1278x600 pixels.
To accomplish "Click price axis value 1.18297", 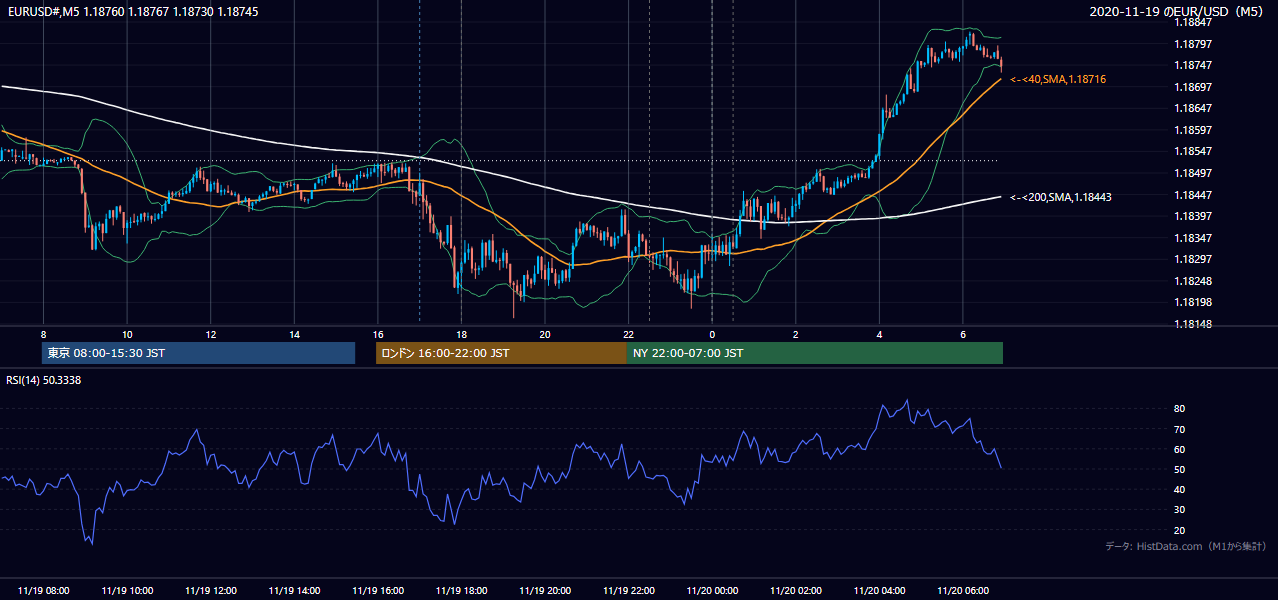I will [x=1195, y=259].
